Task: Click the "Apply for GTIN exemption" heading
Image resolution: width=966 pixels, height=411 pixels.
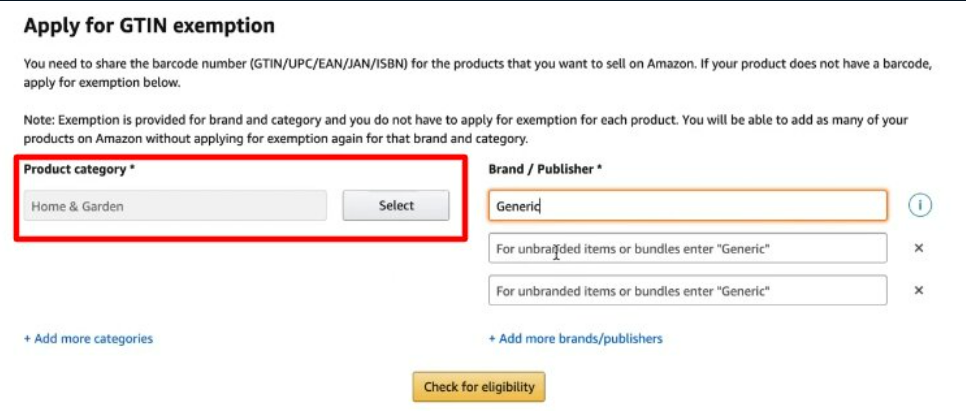Action: [149, 26]
